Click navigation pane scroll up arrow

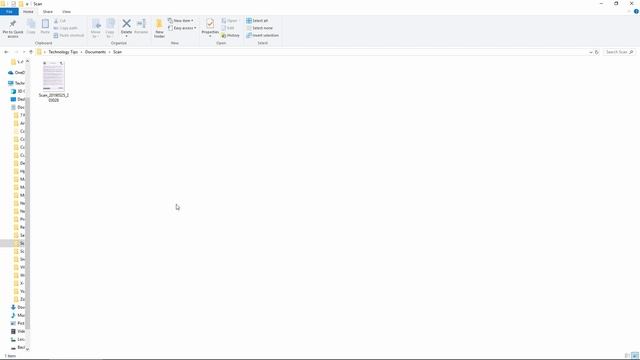[27, 61]
